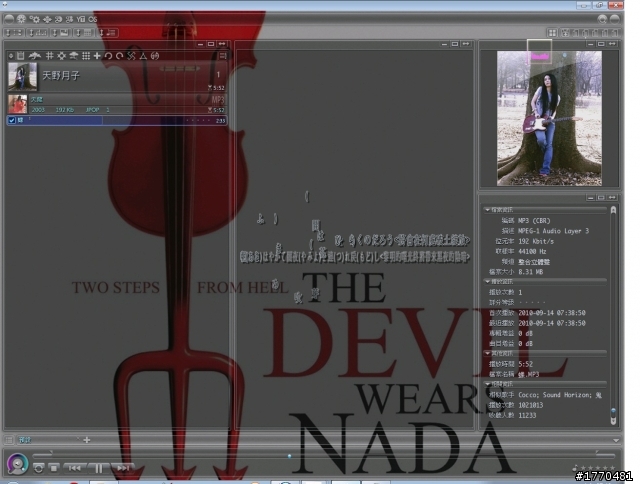Click the horizontal arrows button of lyrics panel
Screen dimensions: 640x484
coord(465,44)
